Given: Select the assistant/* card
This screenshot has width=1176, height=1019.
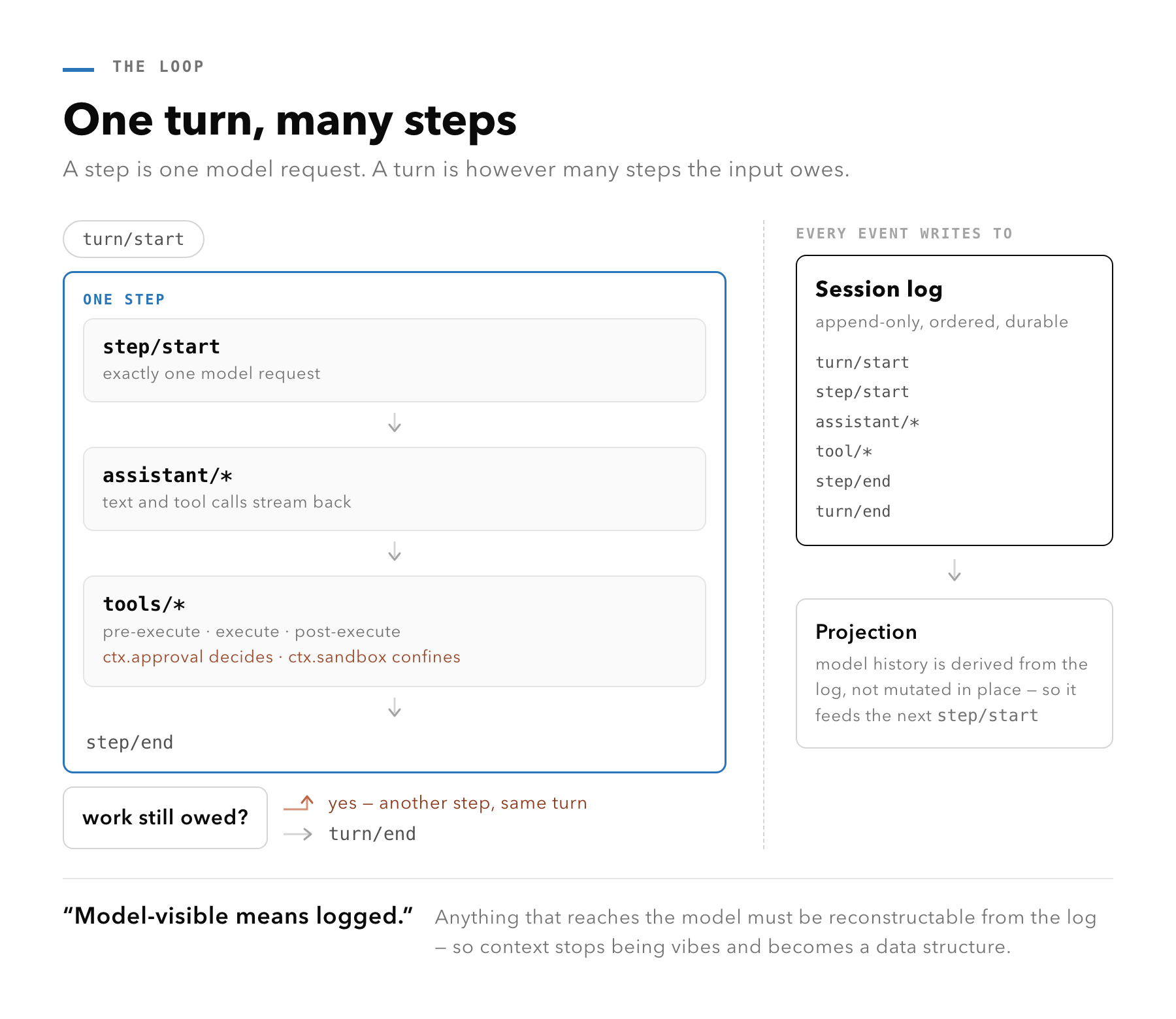Looking at the screenshot, I should pos(395,489).
